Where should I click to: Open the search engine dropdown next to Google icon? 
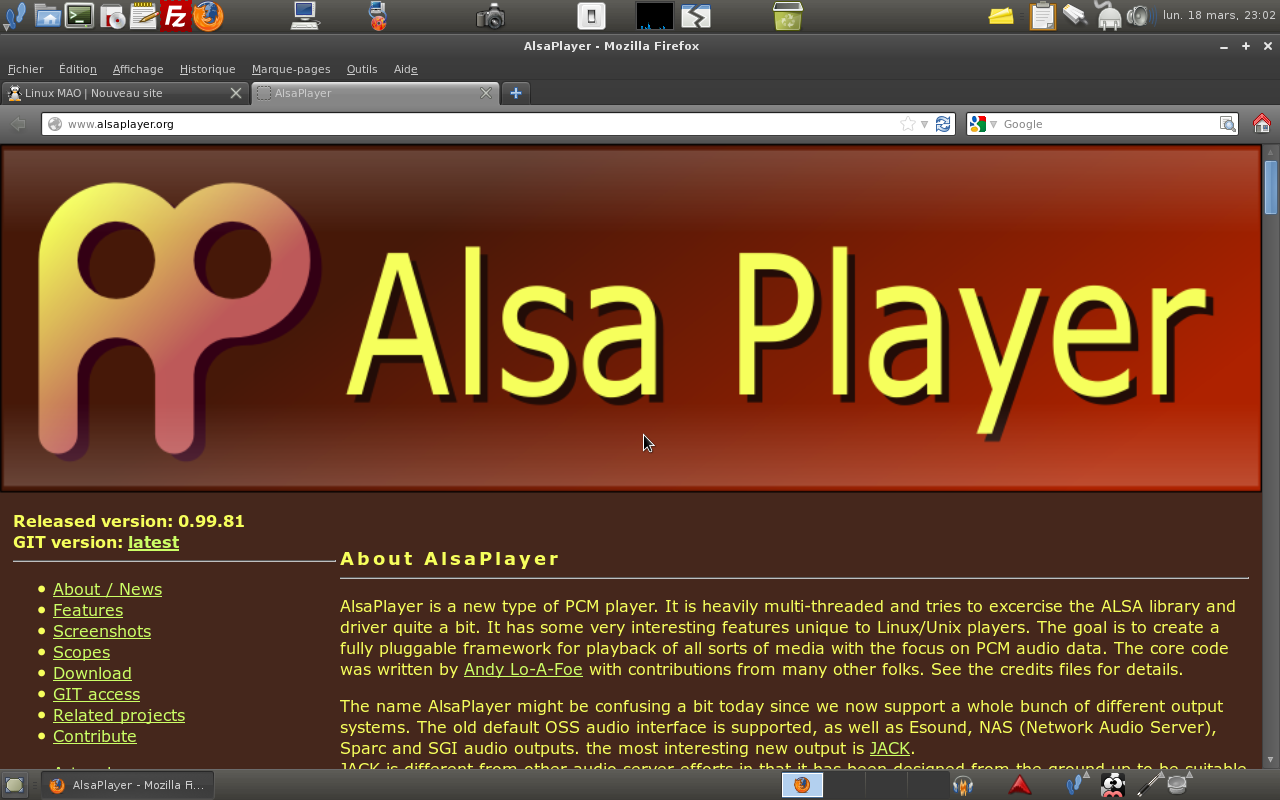993,124
